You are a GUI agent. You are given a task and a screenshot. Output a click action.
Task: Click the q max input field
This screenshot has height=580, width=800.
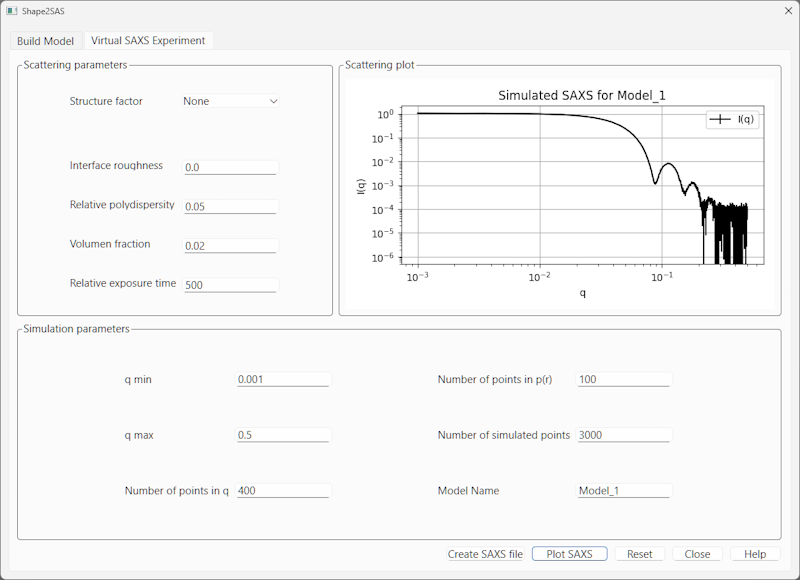(x=282, y=436)
